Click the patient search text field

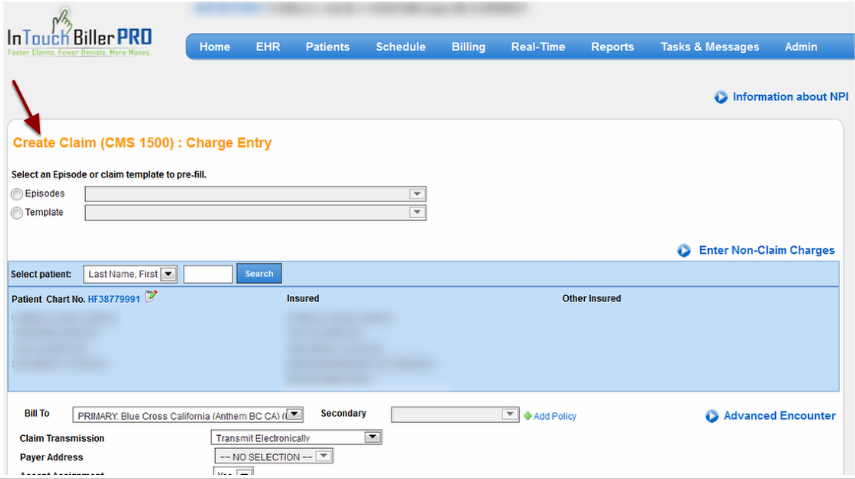pos(208,274)
